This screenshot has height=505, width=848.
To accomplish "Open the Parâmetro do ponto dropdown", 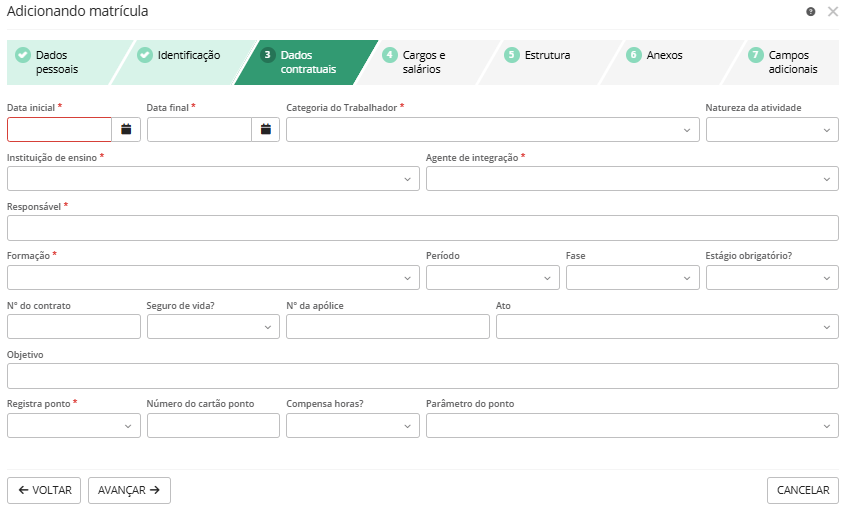I will 632,426.
